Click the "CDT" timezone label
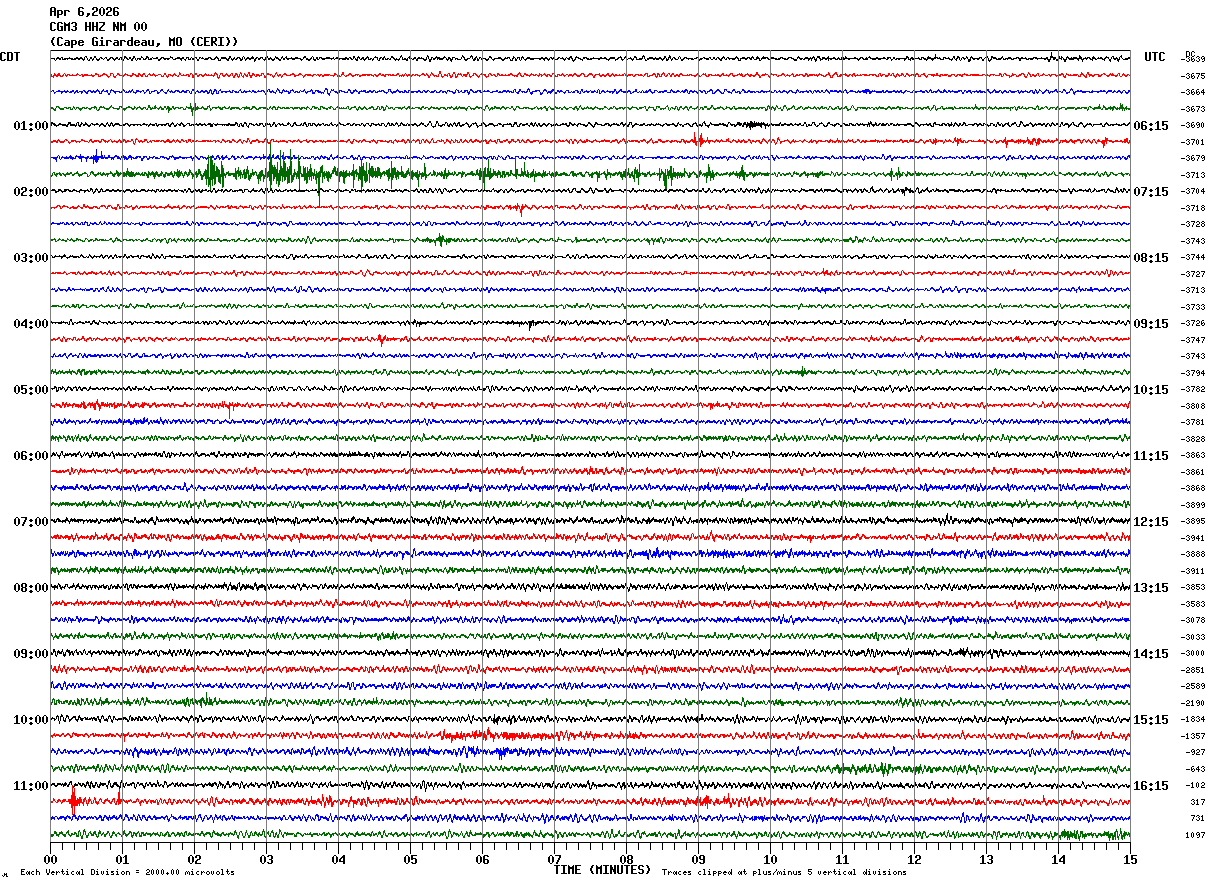 click(x=10, y=57)
